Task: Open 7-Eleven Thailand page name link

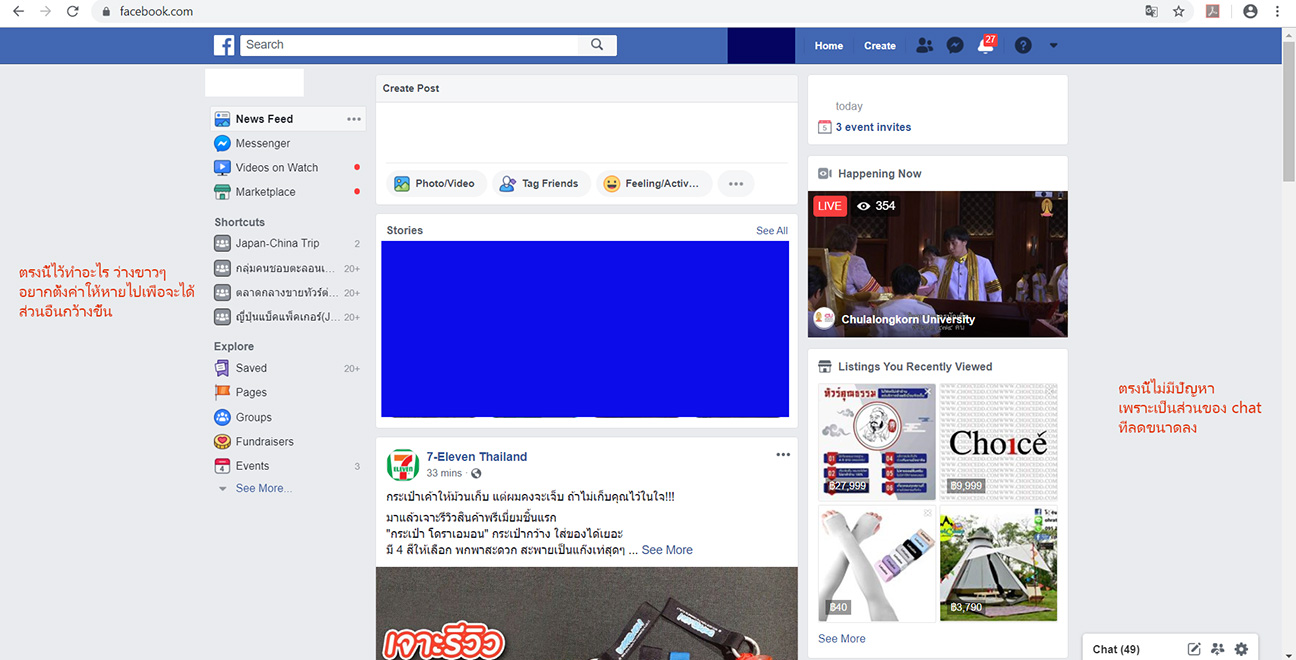Action: (477, 457)
